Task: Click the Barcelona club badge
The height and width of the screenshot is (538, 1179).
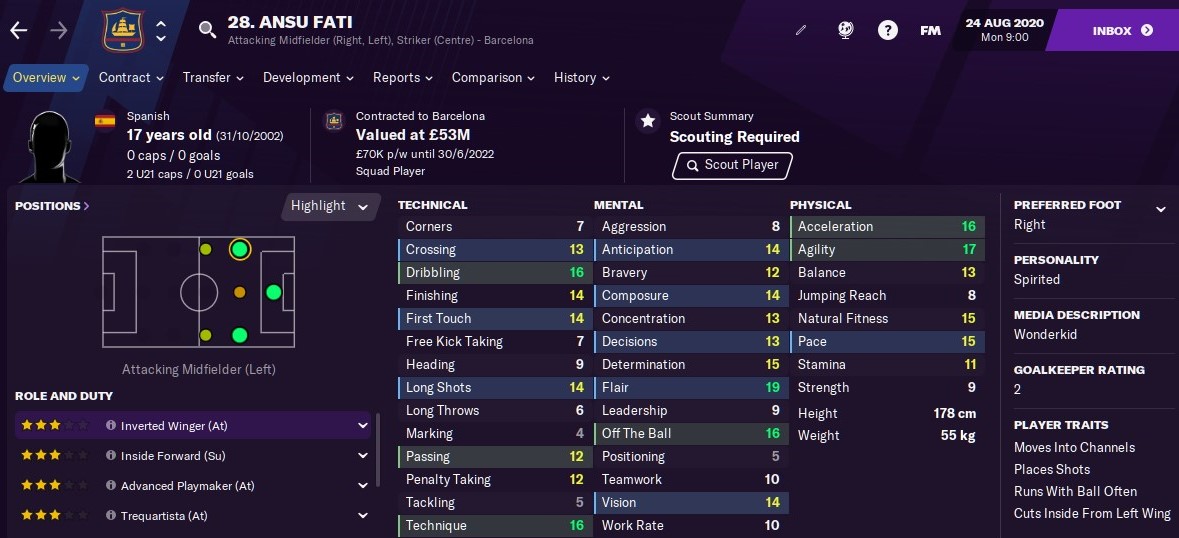Action: 123,31
